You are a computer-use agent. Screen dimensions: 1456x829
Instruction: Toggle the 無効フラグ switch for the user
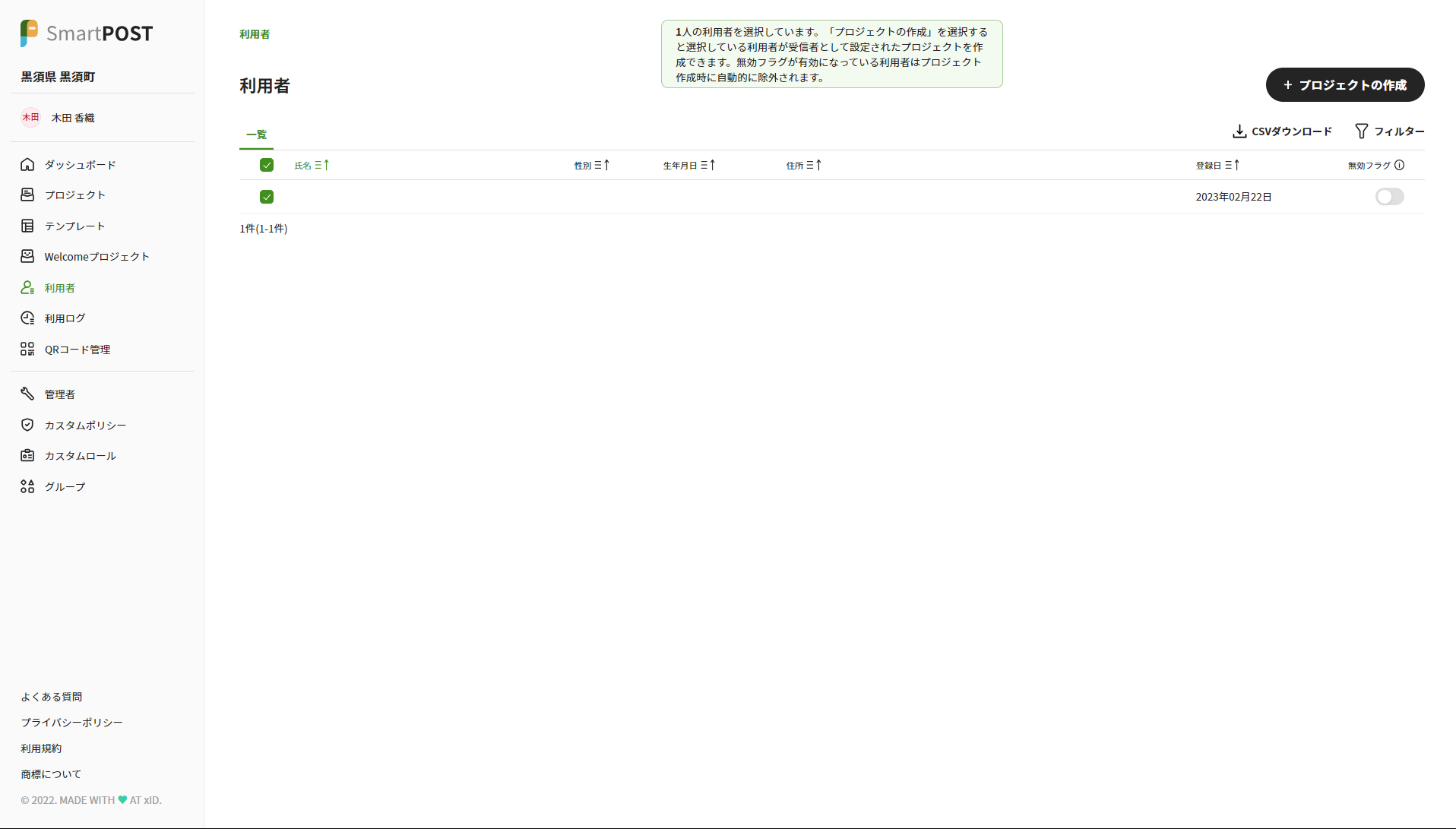click(1389, 197)
